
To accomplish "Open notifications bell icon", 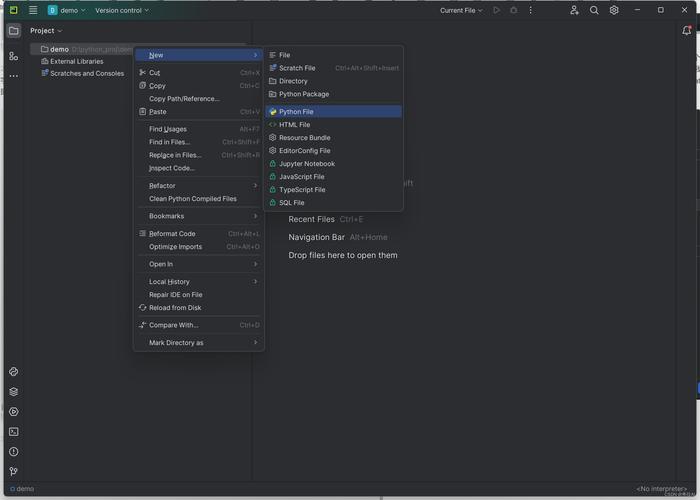I will tap(687, 30).
